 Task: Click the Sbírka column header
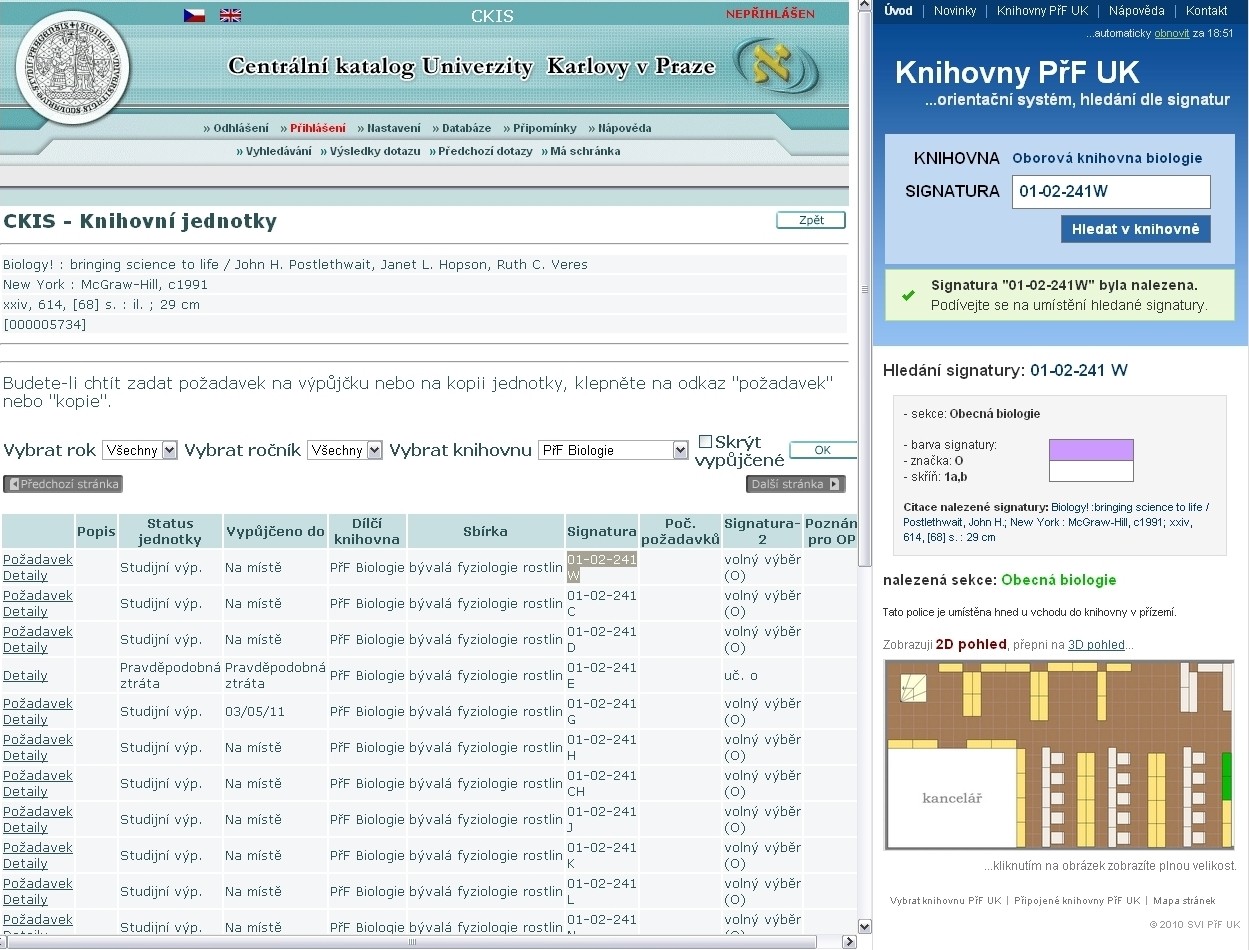coord(486,531)
